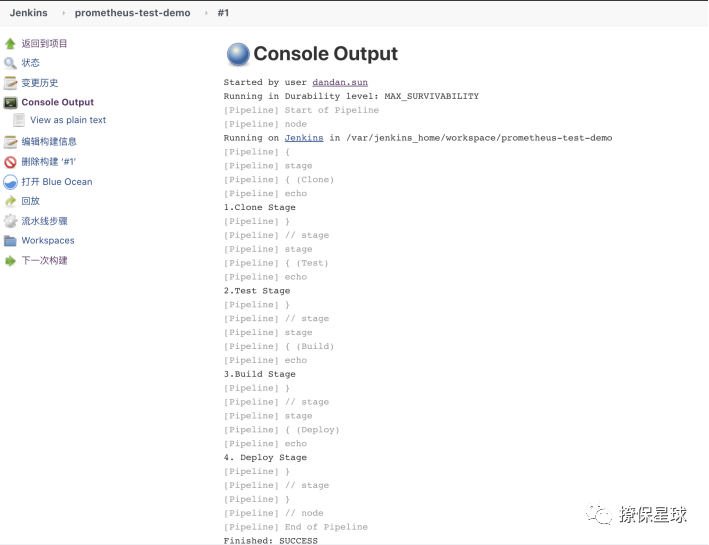Open 打开 Blue Ocean link
709x545 pixels.
[57, 182]
